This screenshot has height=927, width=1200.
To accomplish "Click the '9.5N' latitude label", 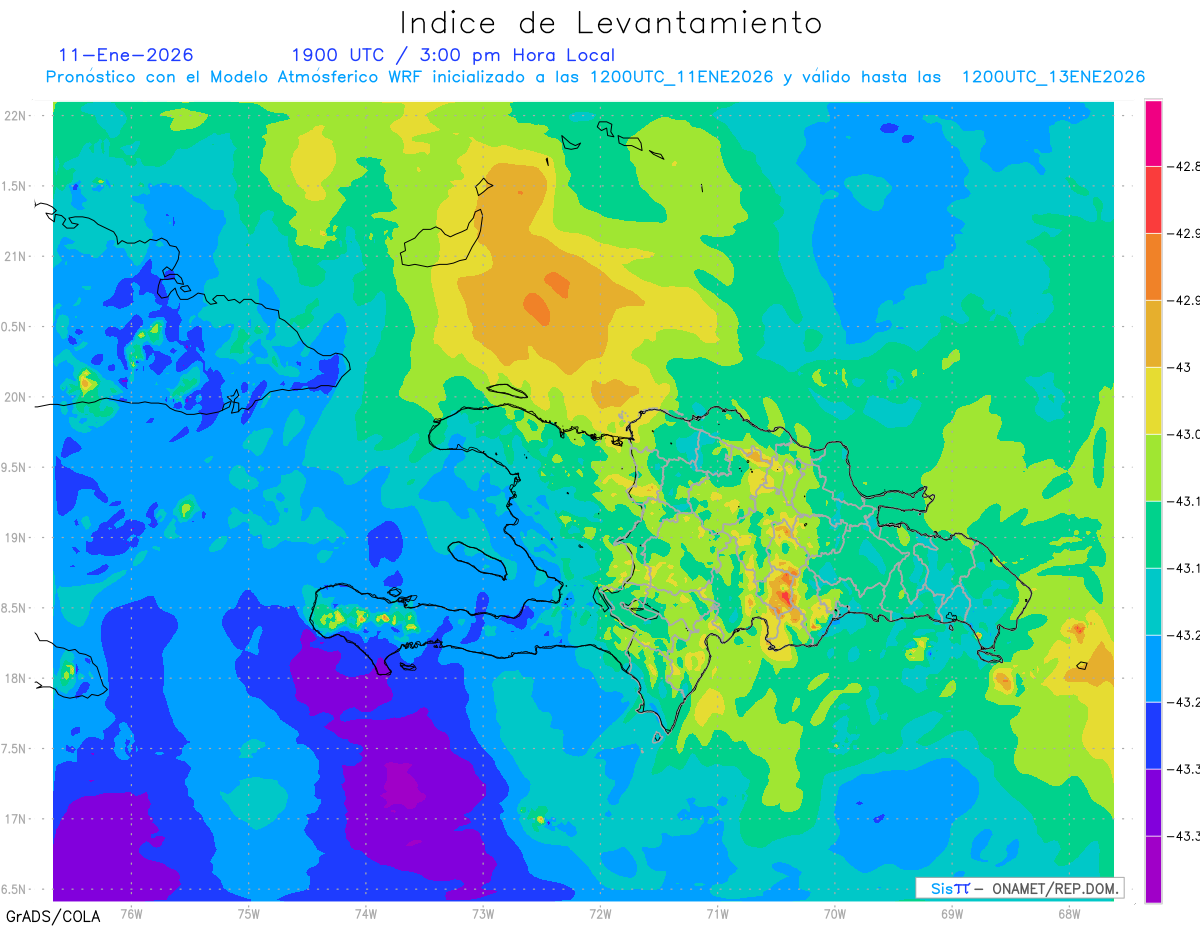I will click(15, 467).
